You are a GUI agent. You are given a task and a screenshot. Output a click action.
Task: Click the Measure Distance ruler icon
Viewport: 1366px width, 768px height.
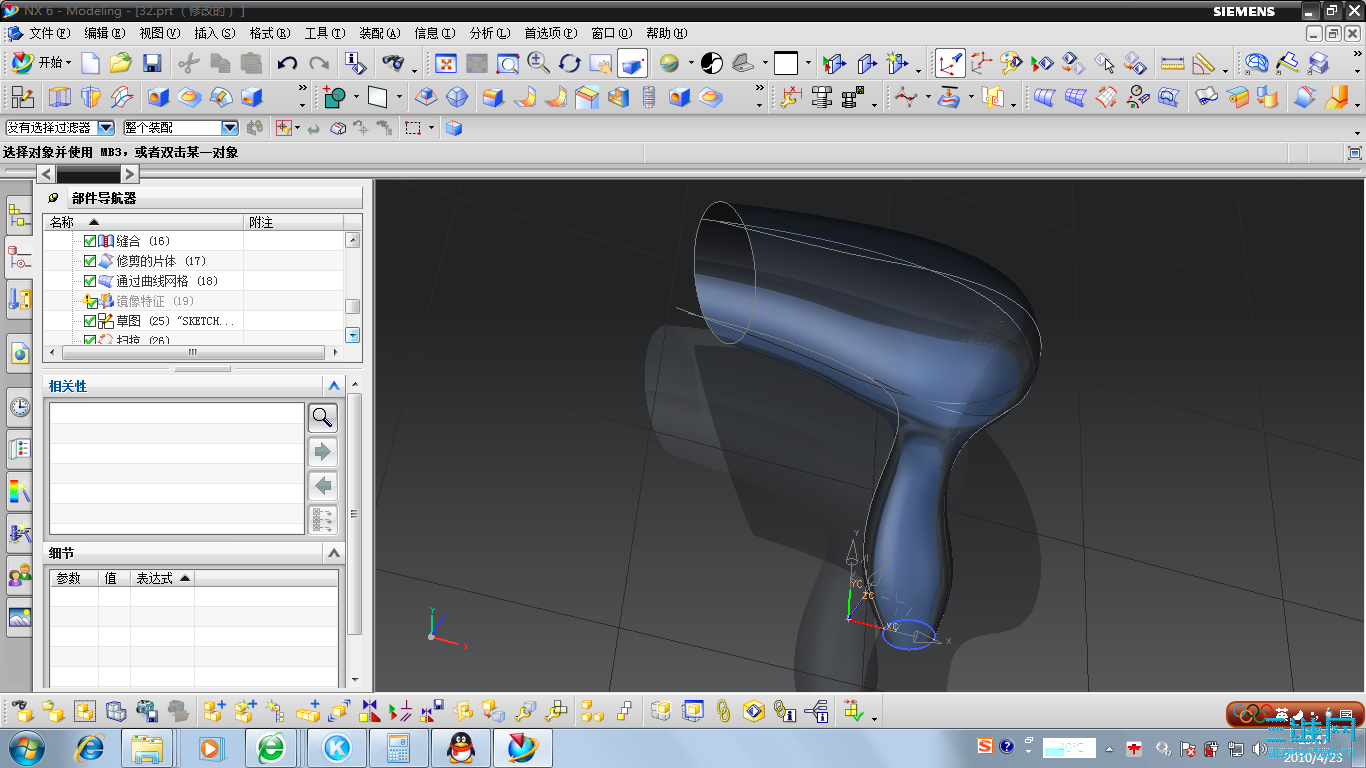point(1172,63)
